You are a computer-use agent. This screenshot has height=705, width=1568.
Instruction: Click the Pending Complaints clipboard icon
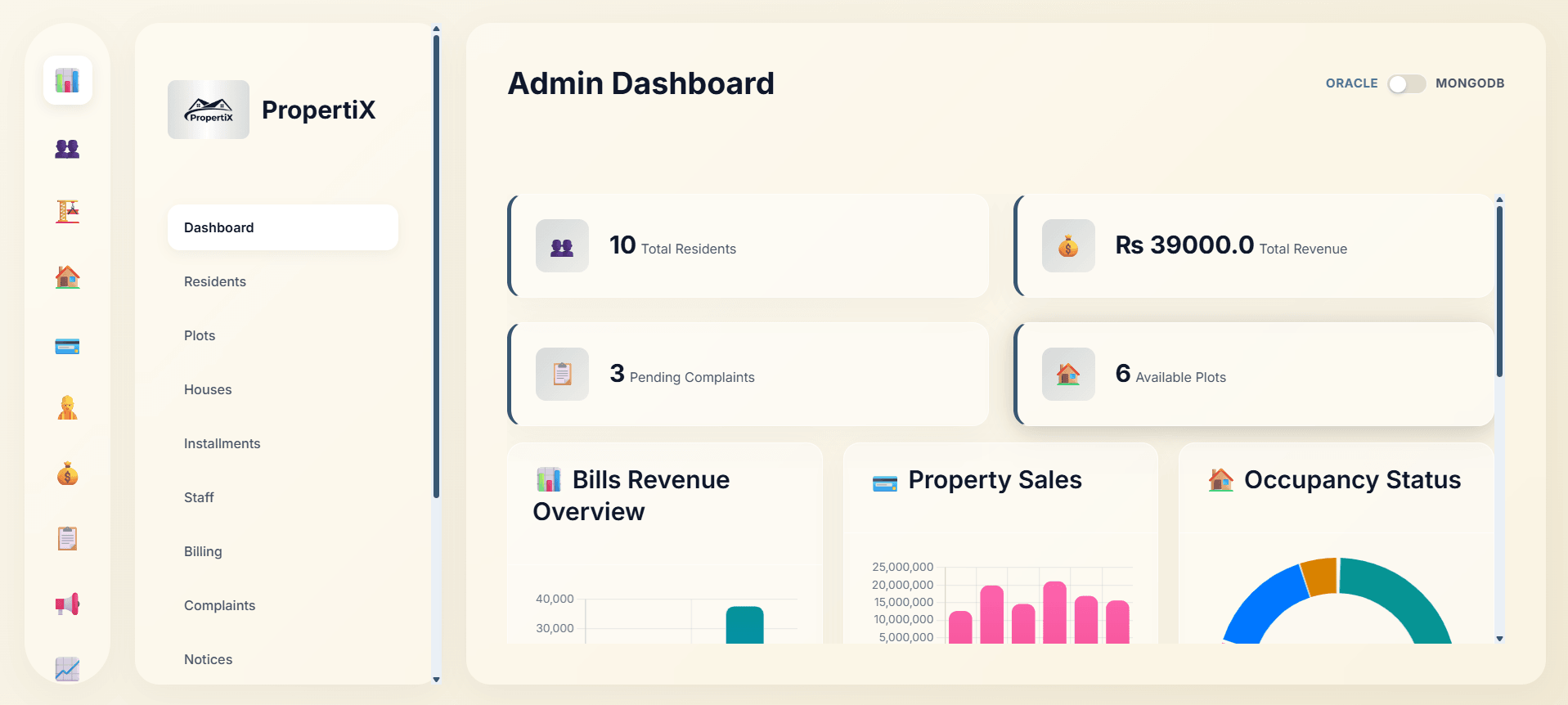[x=562, y=375]
